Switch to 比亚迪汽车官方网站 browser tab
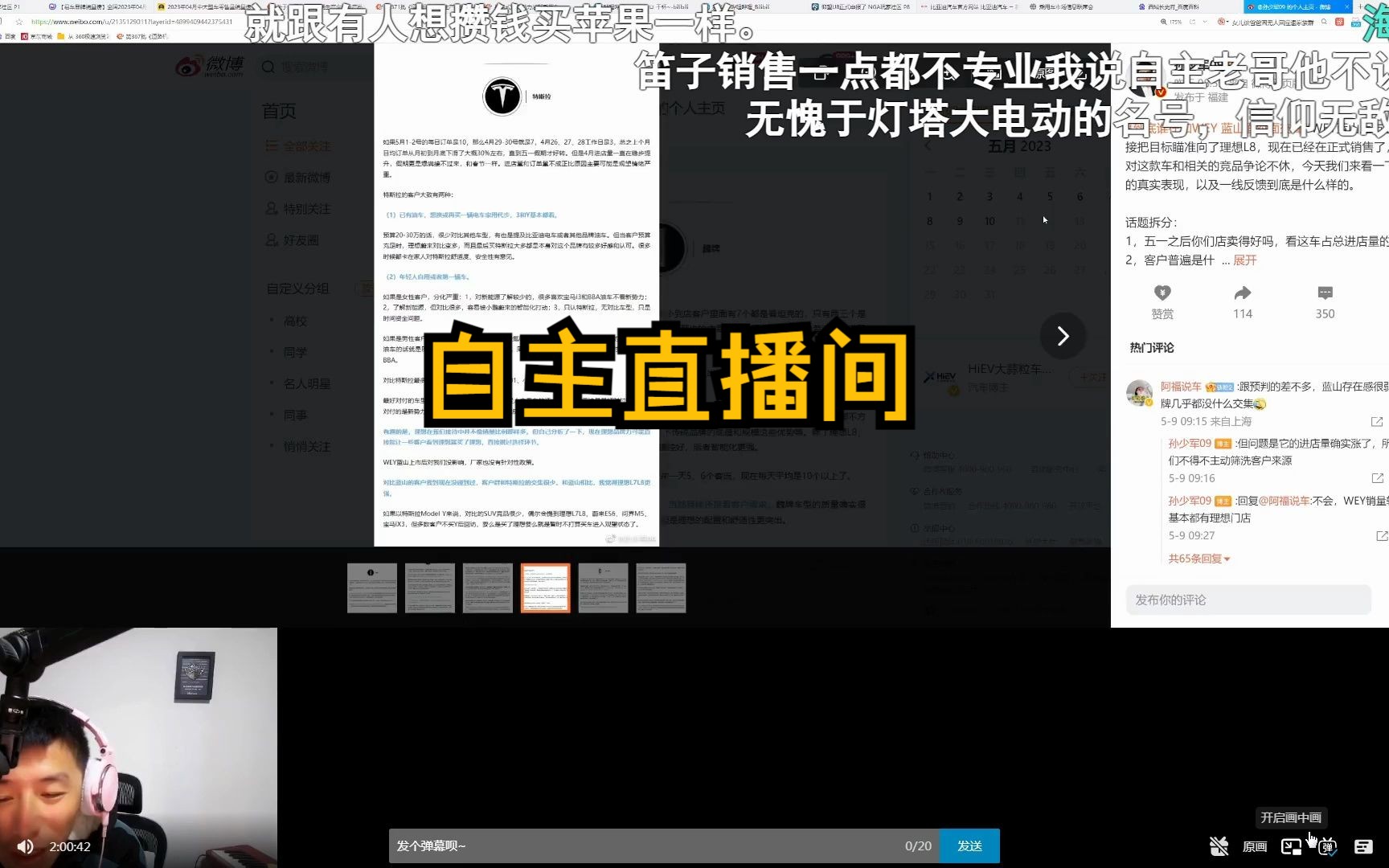The width and height of the screenshot is (1389, 868). click(x=969, y=6)
